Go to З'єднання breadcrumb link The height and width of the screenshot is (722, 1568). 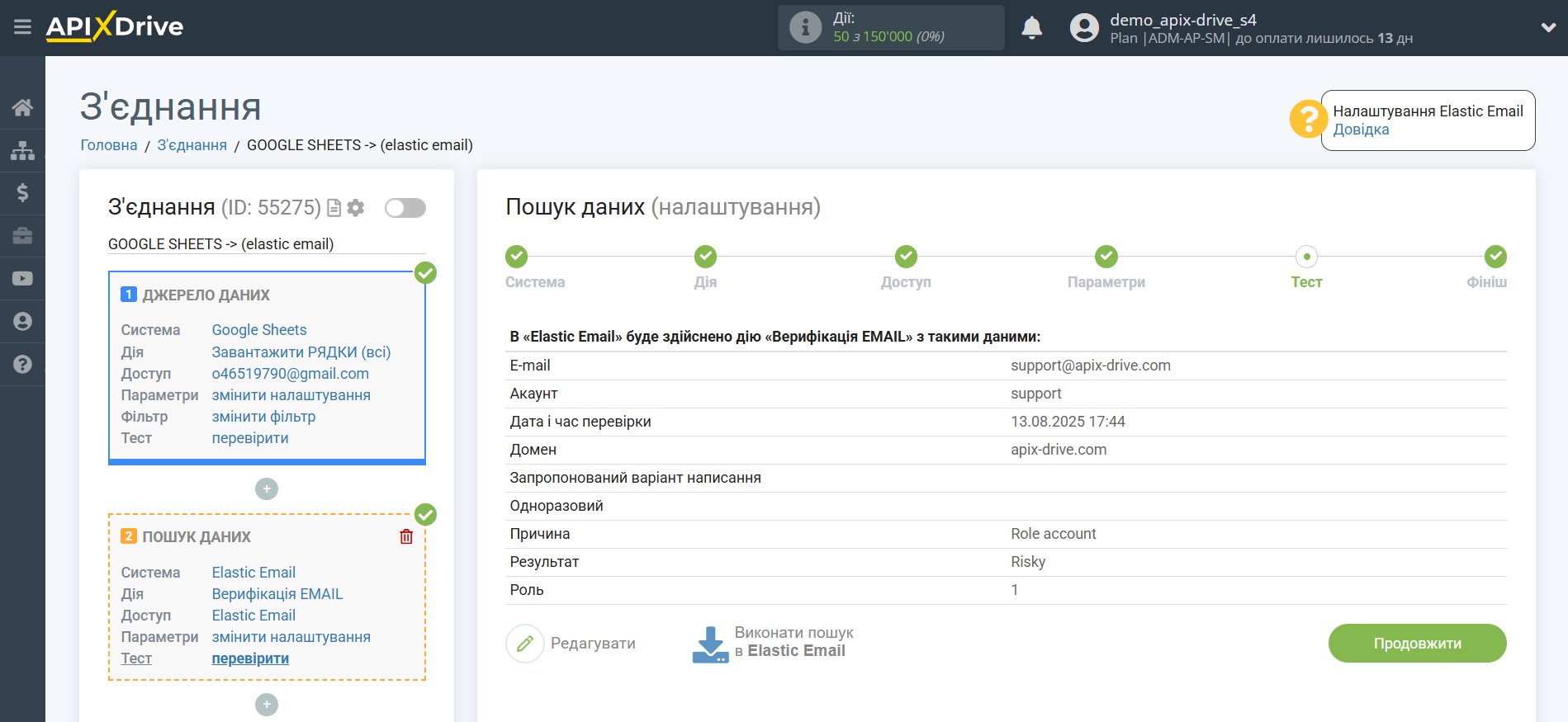pyautogui.click(x=192, y=145)
